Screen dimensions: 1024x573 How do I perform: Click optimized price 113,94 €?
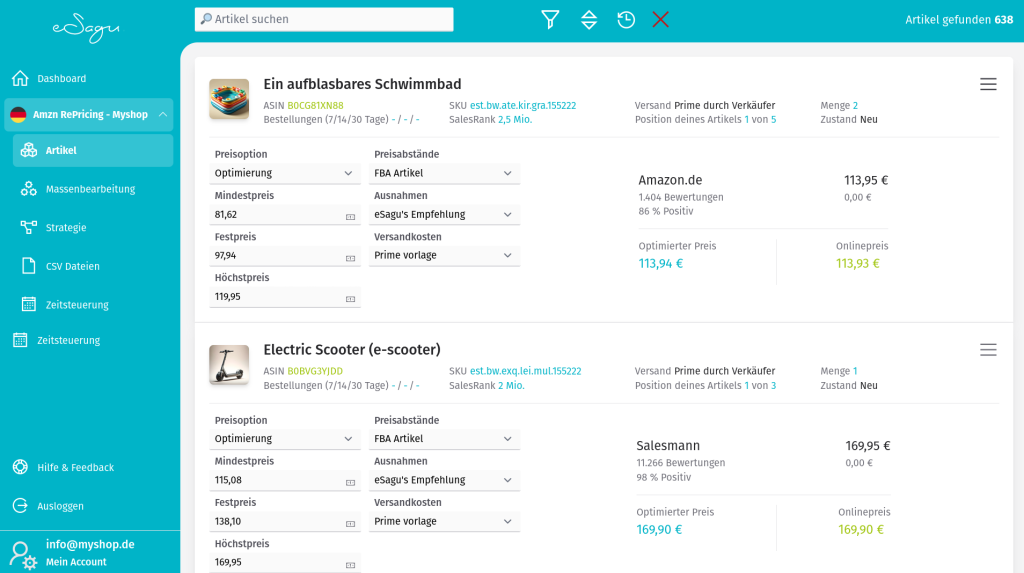click(661, 264)
